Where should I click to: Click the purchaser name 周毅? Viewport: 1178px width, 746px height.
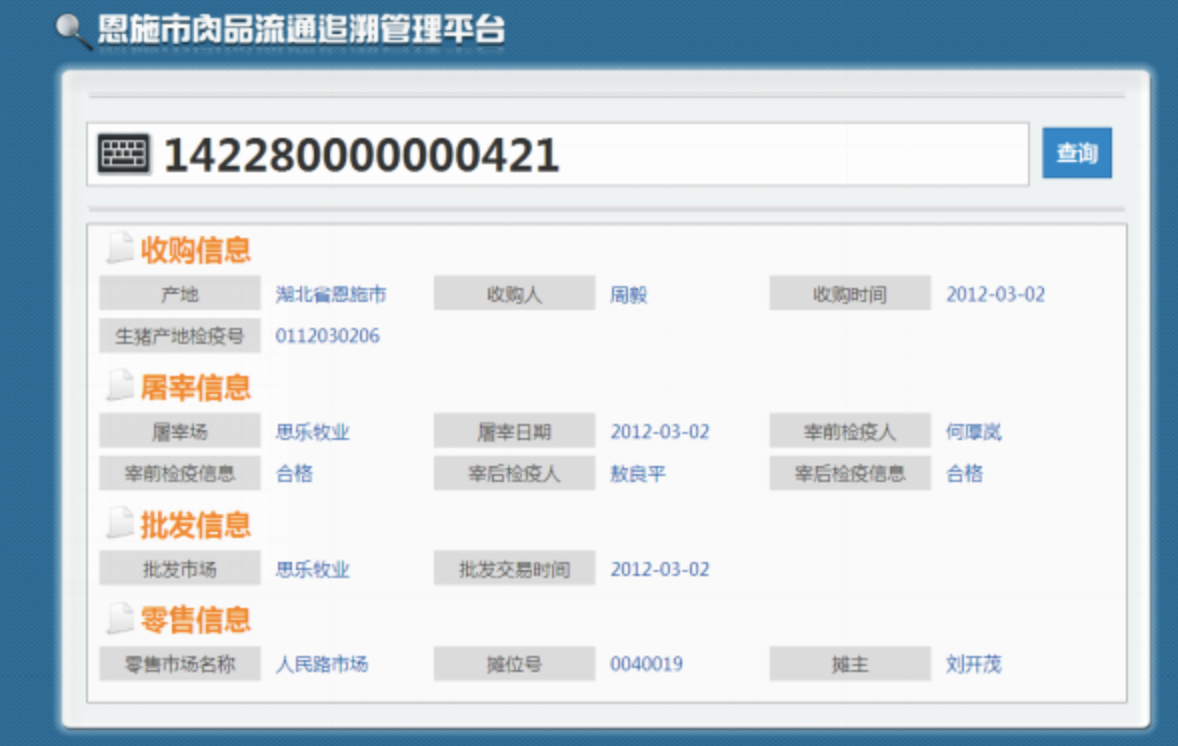point(629,294)
